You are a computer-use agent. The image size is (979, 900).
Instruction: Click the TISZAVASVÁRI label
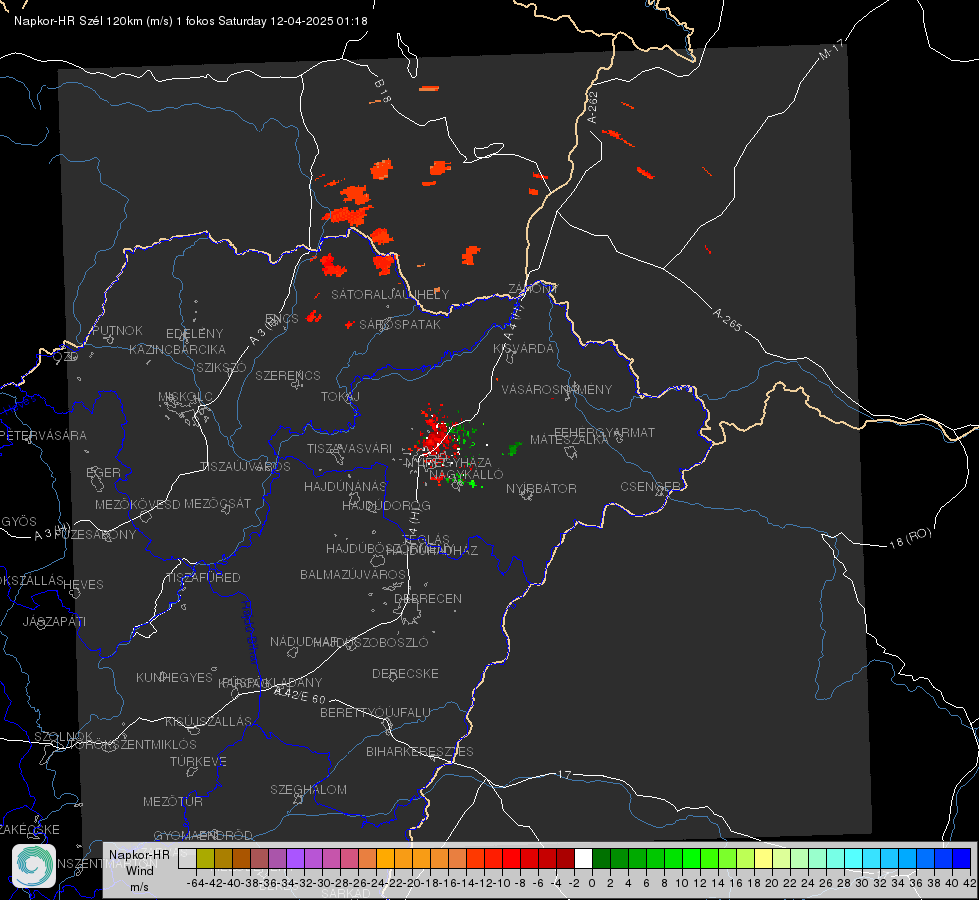click(x=350, y=448)
